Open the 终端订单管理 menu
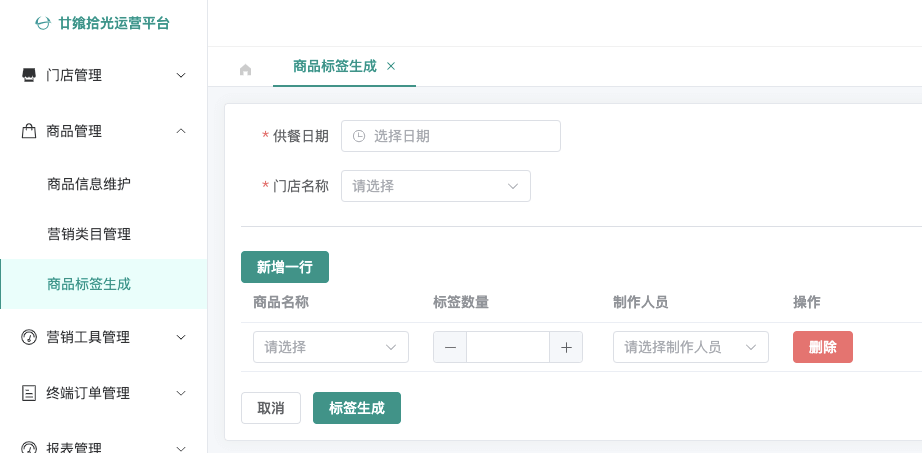Screen dimensions: 922x453 [103, 393]
